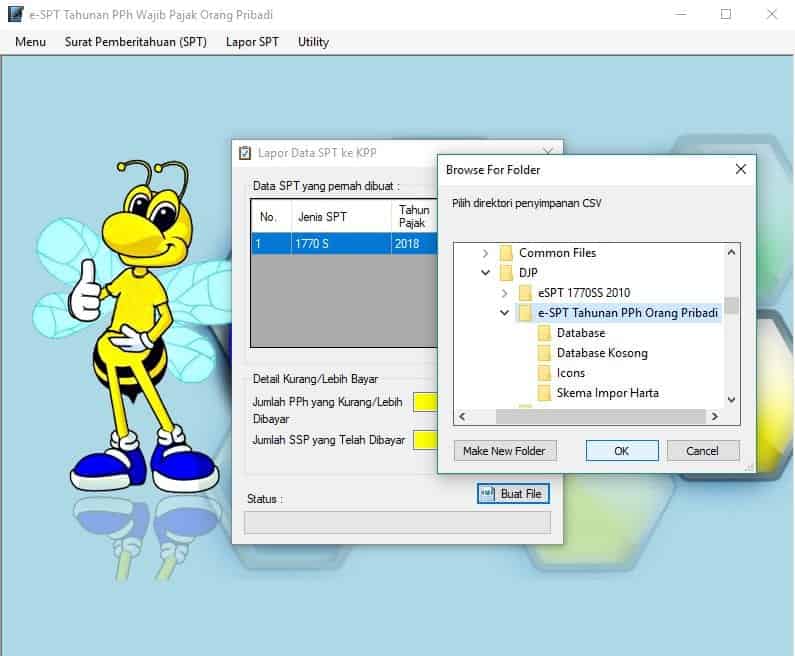Click the 2018 Tahun Pajak cell
Image resolution: width=795 pixels, height=656 pixels.
tap(414, 244)
